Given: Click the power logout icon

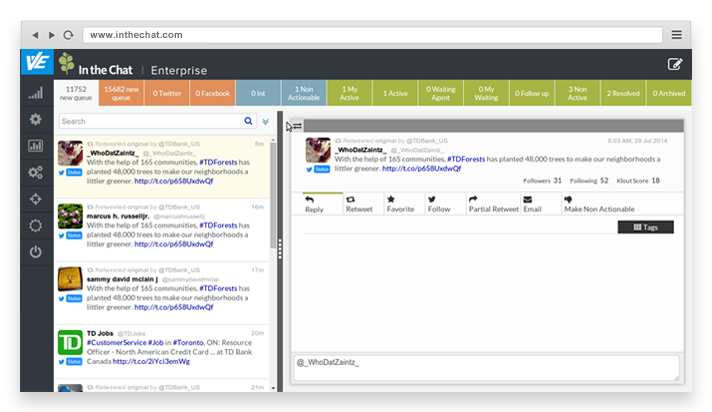Looking at the screenshot, I should (x=36, y=251).
